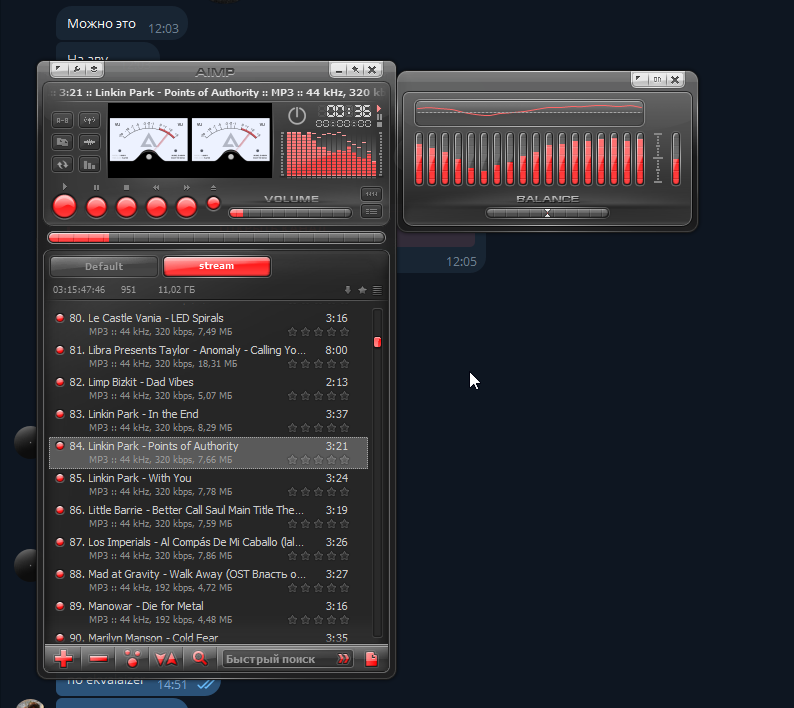This screenshot has height=708, width=794.
Task: Select track 80 Le Castle Vania - LED Spirals
Action: [208, 325]
